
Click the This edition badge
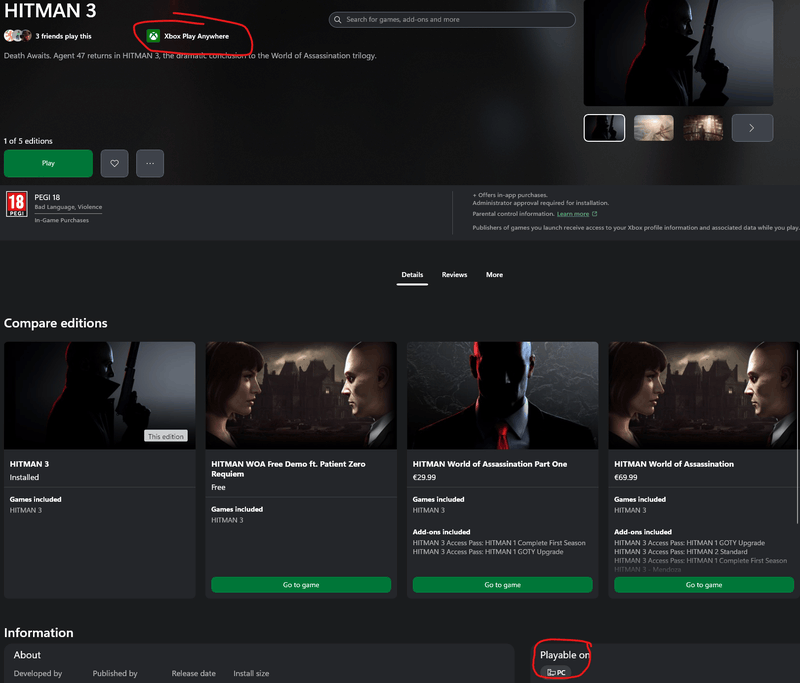tap(166, 436)
